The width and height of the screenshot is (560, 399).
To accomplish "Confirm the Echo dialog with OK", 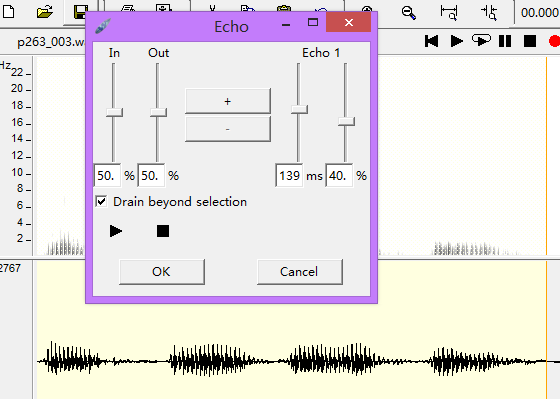I will pos(162,272).
